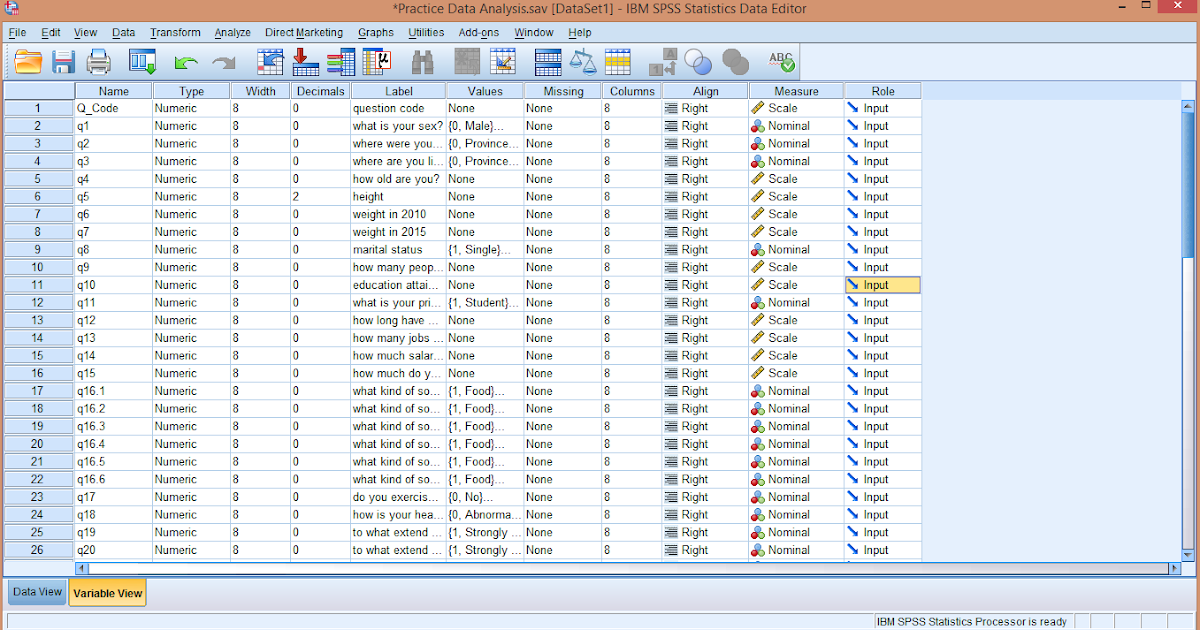The image size is (1200, 630).
Task: Click the Save this document toolbar icon
Action: pos(63,61)
